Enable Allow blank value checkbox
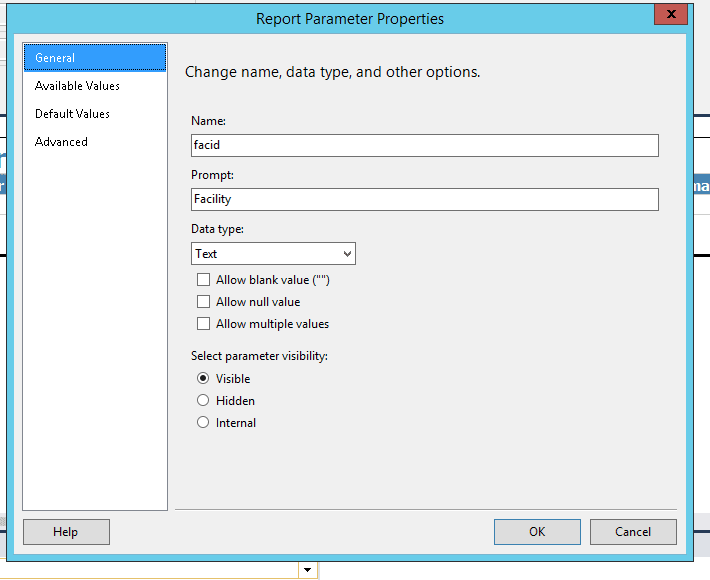This screenshot has height=580, width=710. coord(204,280)
